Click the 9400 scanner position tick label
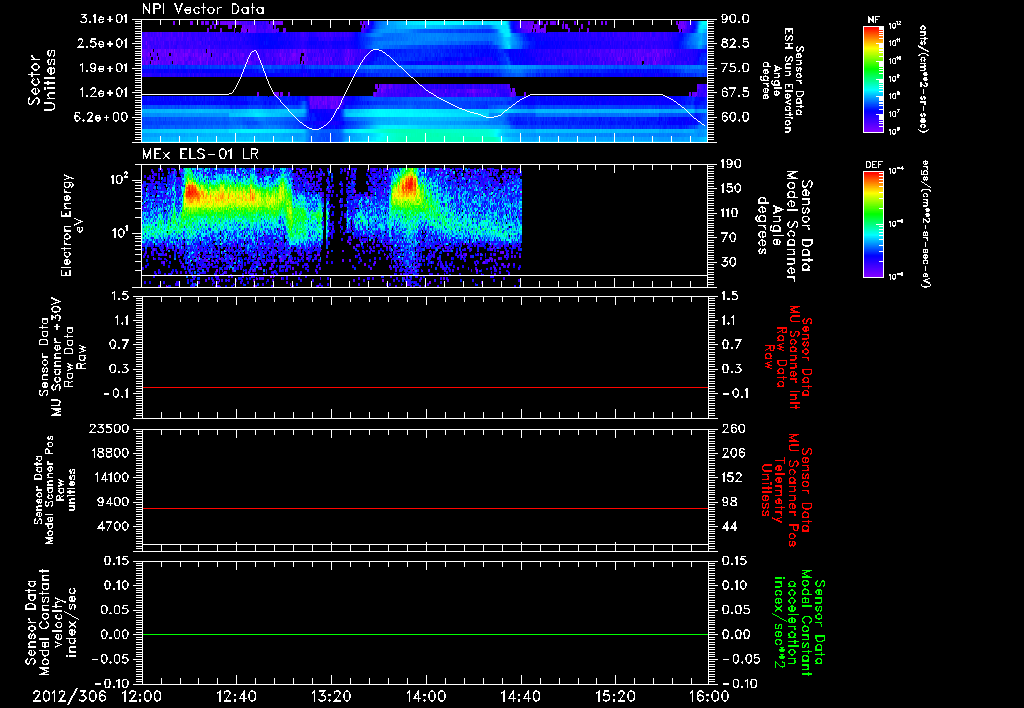The width and height of the screenshot is (1024, 708). (x=114, y=502)
